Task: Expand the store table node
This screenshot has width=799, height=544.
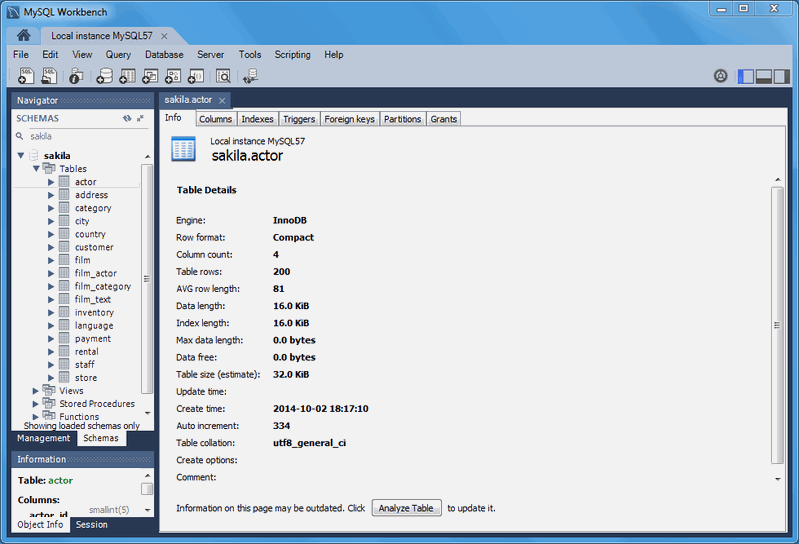Action: click(51, 378)
